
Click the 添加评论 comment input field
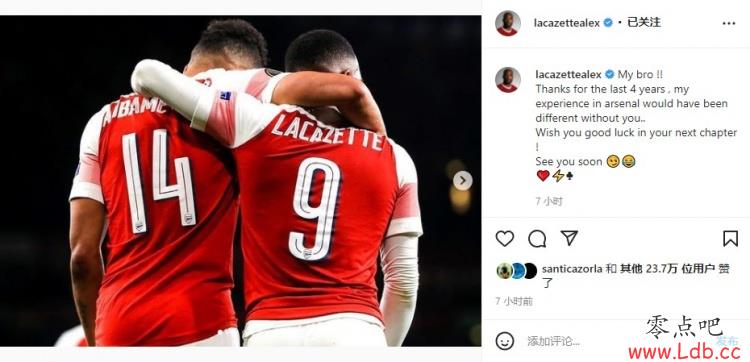point(617,341)
